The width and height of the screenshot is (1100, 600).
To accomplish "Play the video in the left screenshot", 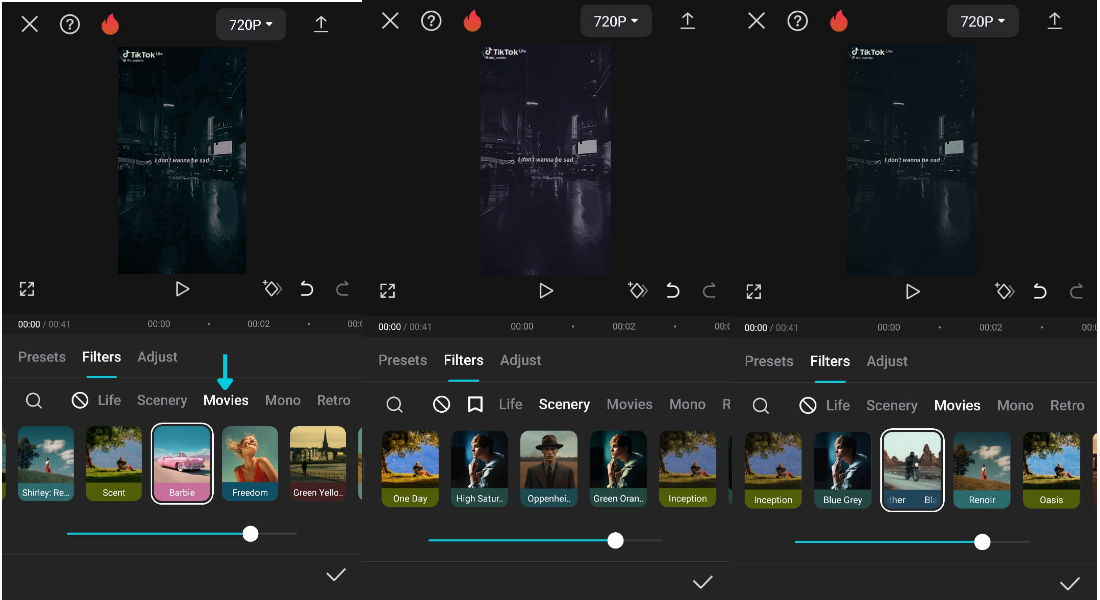I will 182,289.
